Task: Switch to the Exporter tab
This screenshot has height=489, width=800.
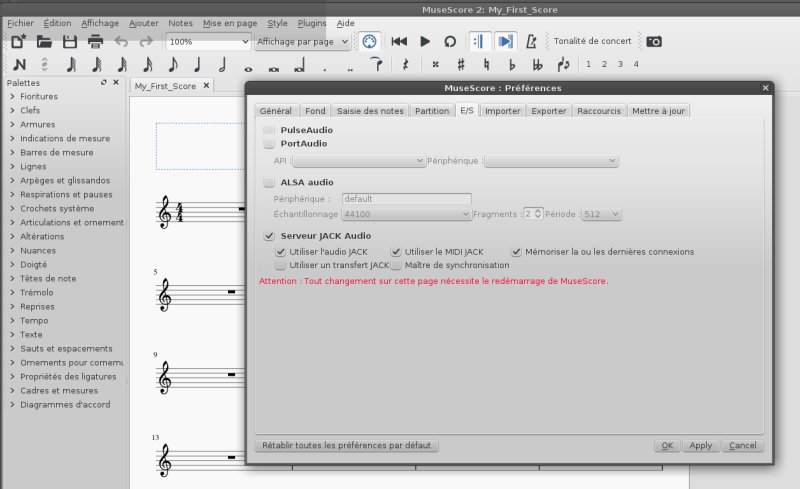Action: coord(548,111)
